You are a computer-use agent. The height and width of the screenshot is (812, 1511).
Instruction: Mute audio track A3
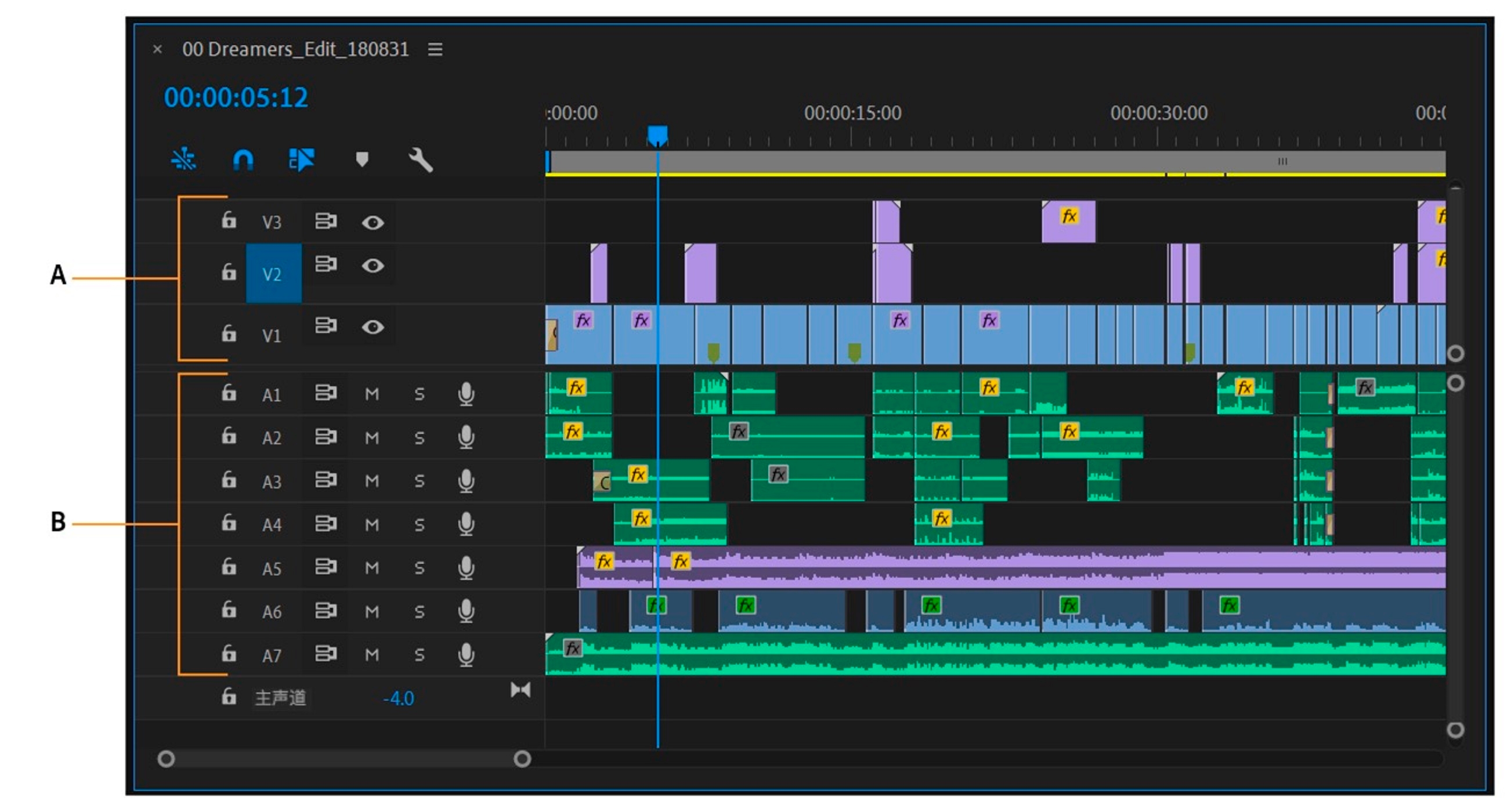pyautogui.click(x=372, y=481)
